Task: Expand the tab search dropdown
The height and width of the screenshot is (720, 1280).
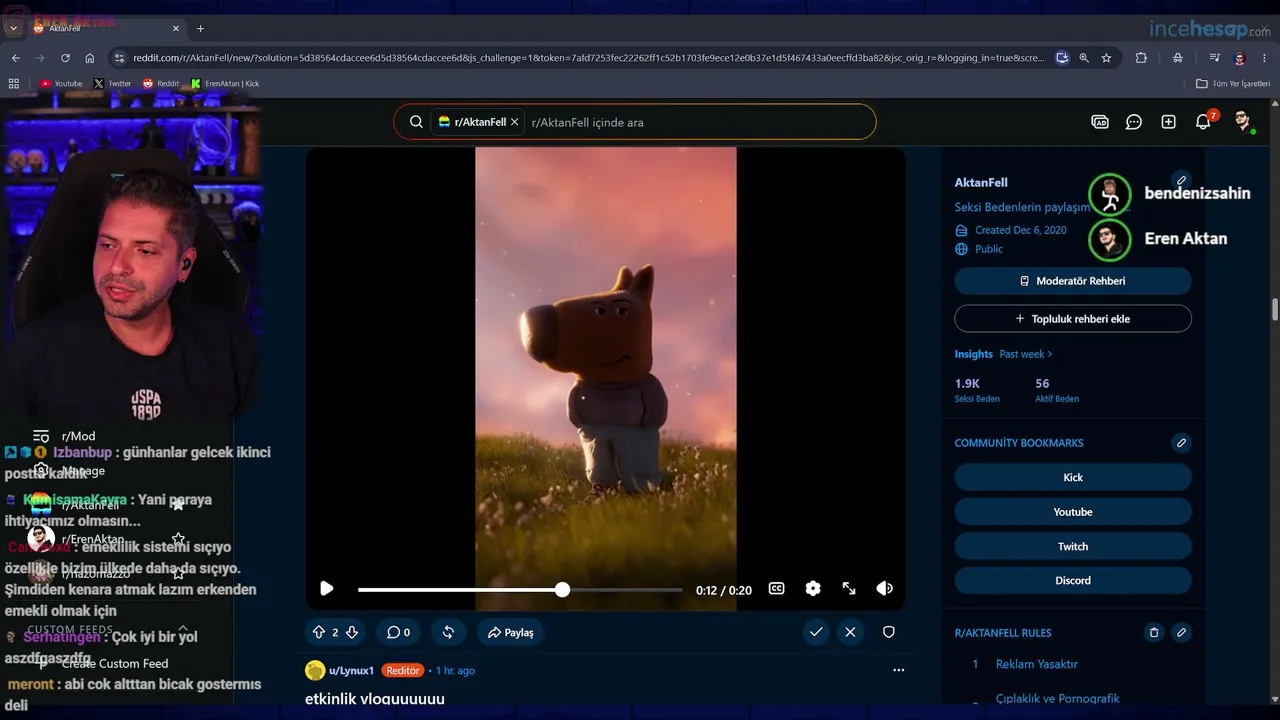Action: pos(13,28)
